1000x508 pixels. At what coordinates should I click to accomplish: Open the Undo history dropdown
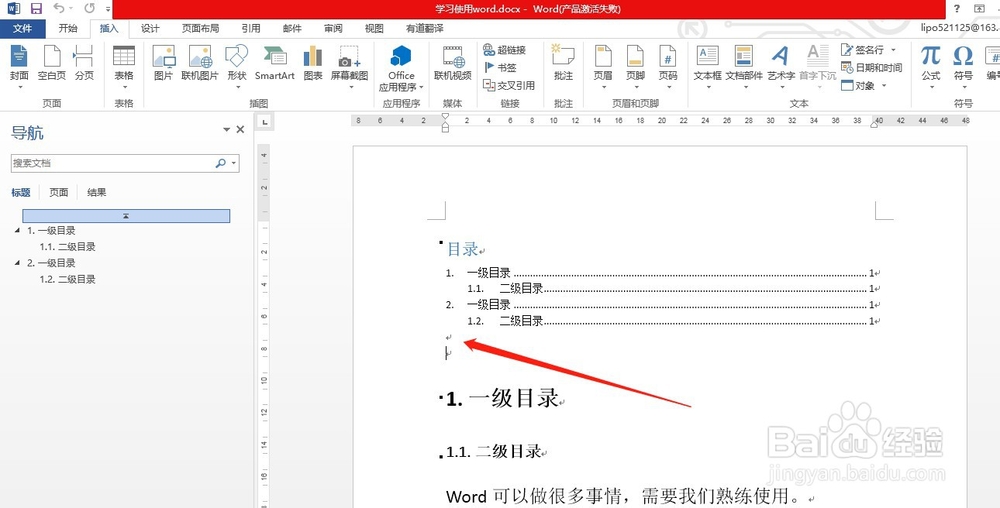pos(71,8)
